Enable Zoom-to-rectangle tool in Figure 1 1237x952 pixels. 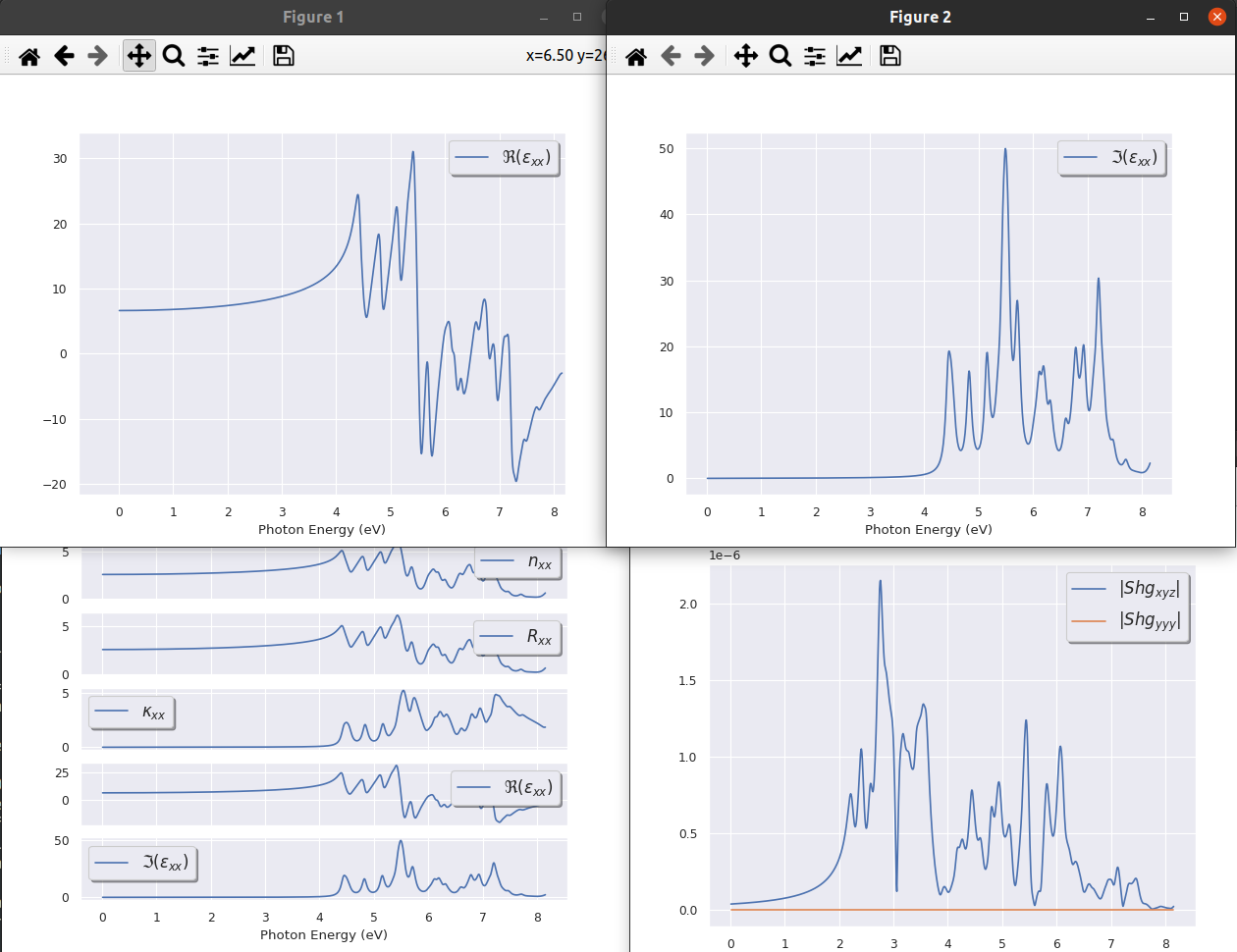click(174, 56)
